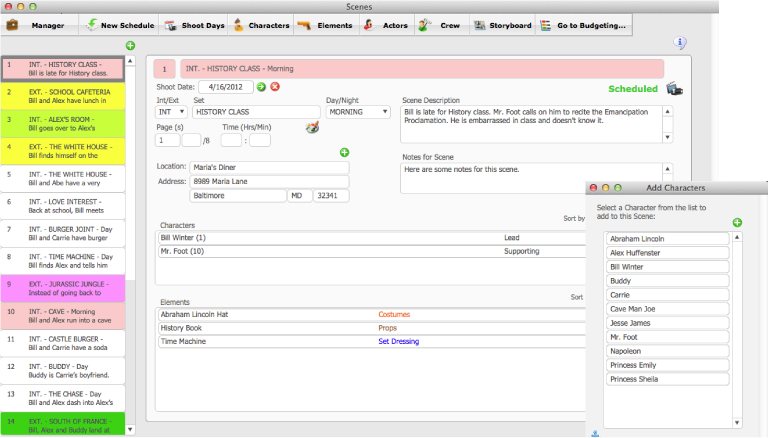Select scene 14 EXT. - SOUTH OF FRANCE
This screenshot has width=769, height=438.
click(64, 424)
